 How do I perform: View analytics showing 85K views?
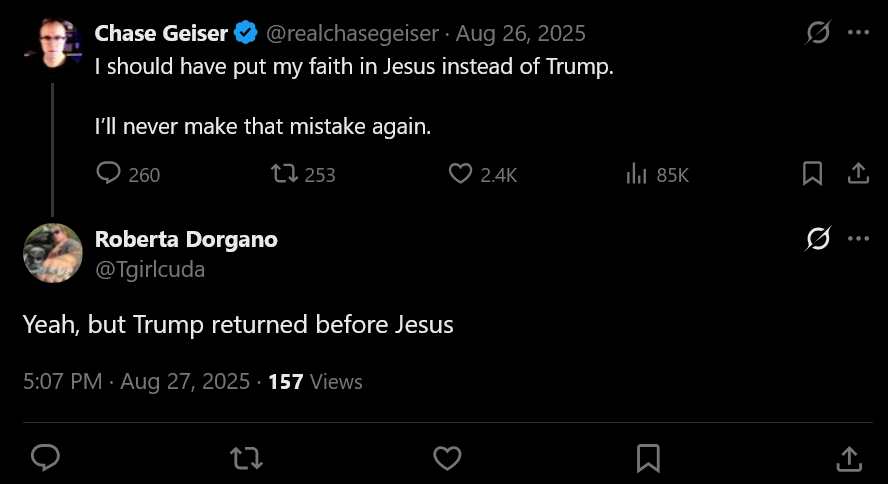(657, 174)
